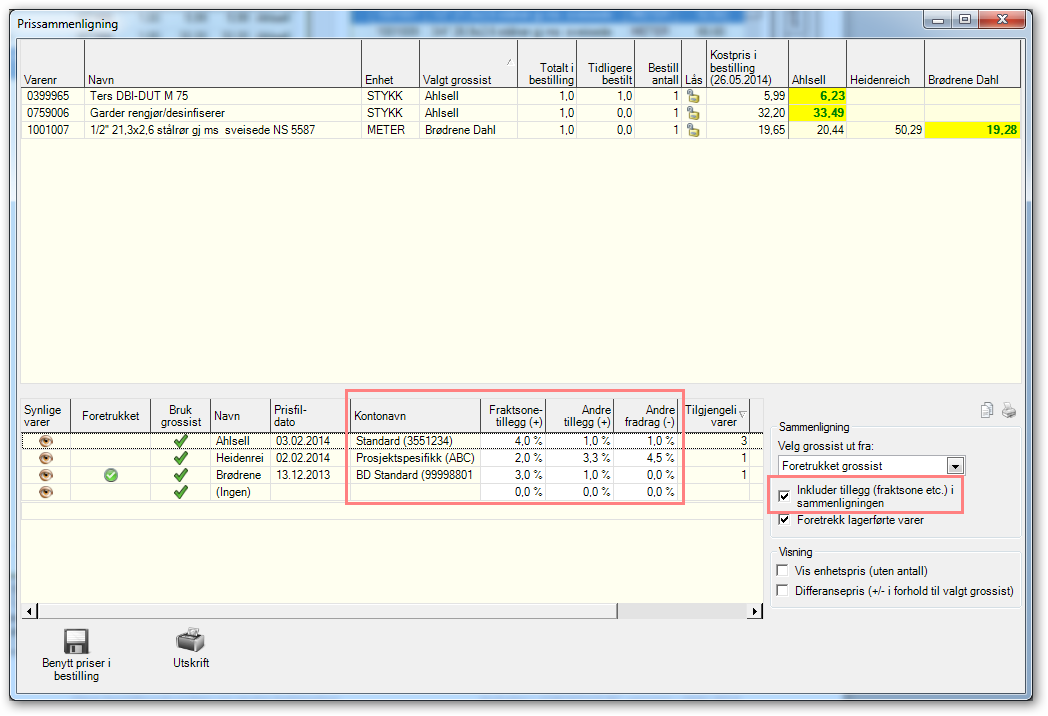Click the Kontonavn column header
1048x716 pixels.
(x=415, y=416)
